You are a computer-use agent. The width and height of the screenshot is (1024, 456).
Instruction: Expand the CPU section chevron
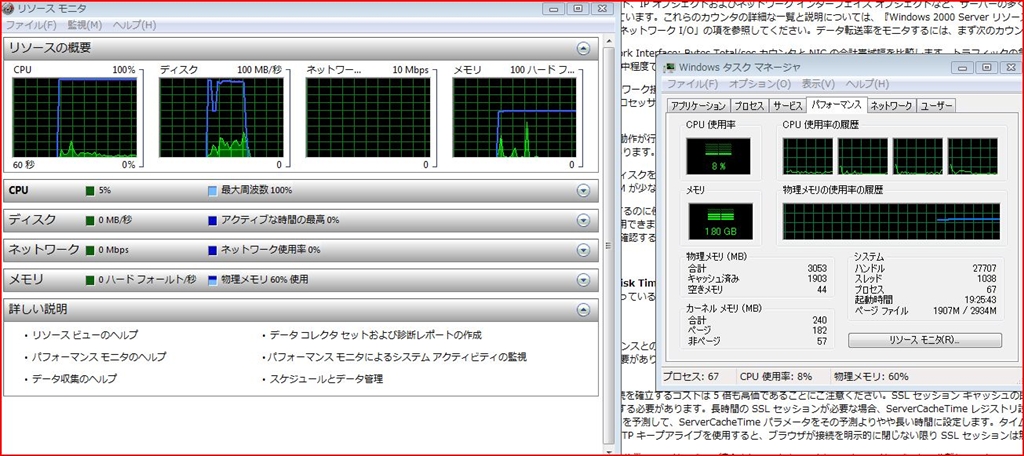(x=583, y=191)
